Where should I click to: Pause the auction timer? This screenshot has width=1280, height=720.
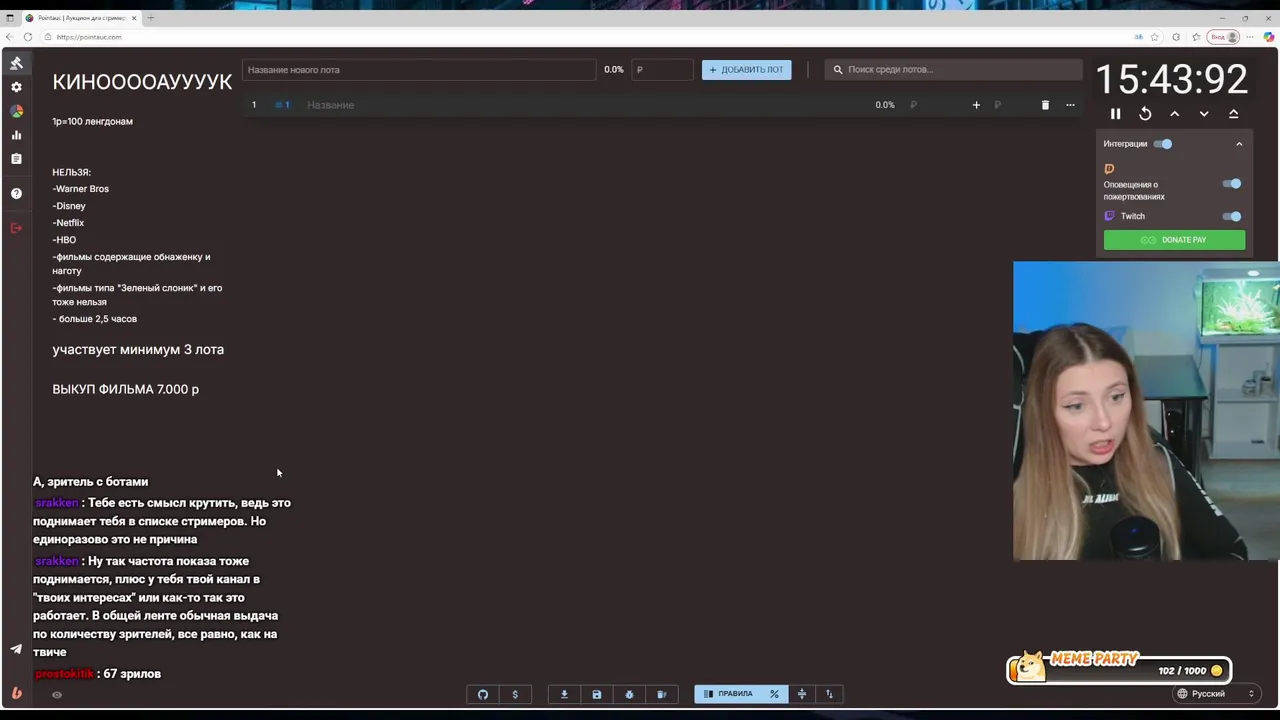tap(1116, 114)
